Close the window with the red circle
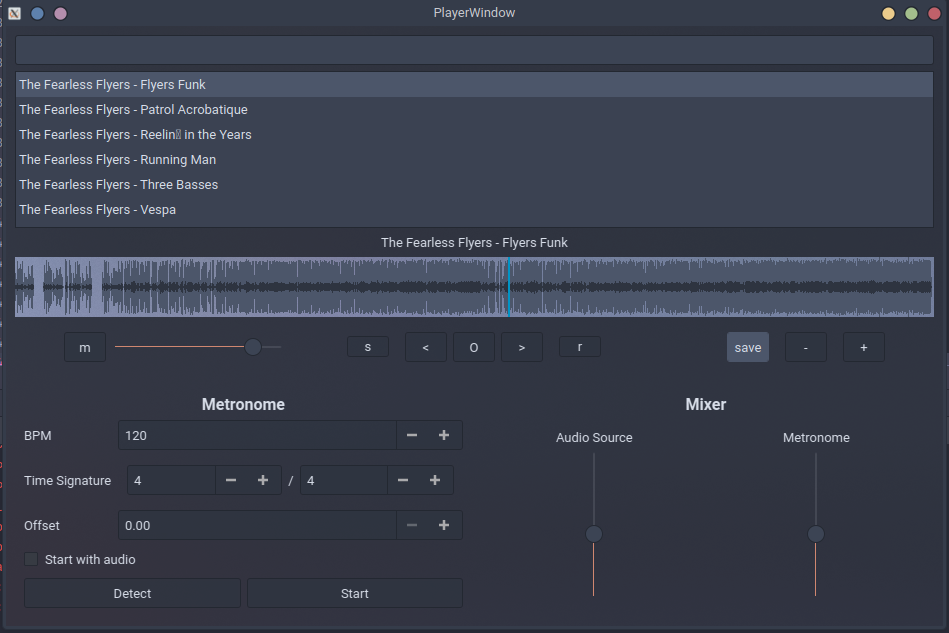949x633 pixels. pyautogui.click(x=934, y=13)
